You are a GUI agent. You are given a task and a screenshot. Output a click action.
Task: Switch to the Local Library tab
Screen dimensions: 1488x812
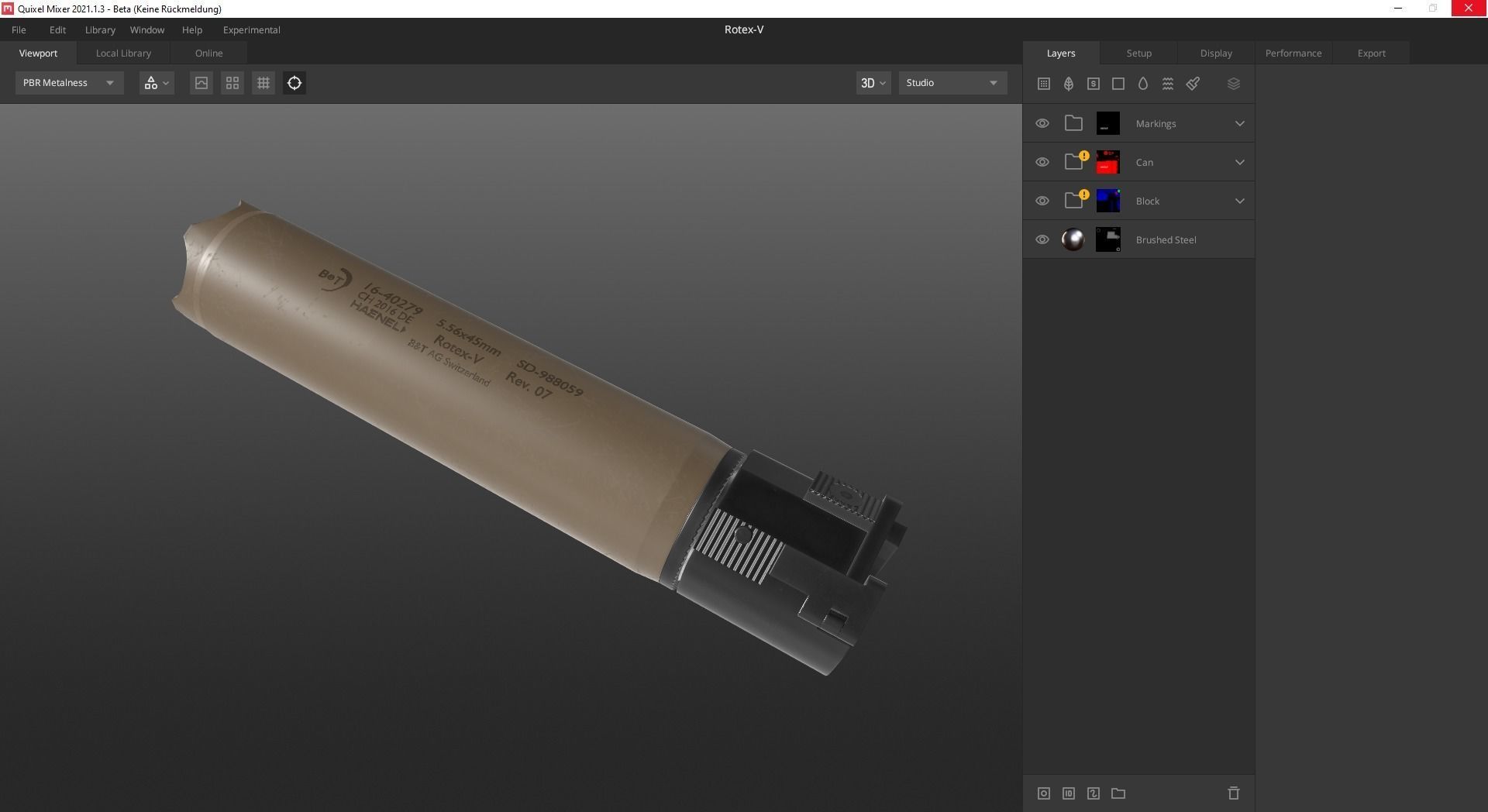(x=123, y=53)
